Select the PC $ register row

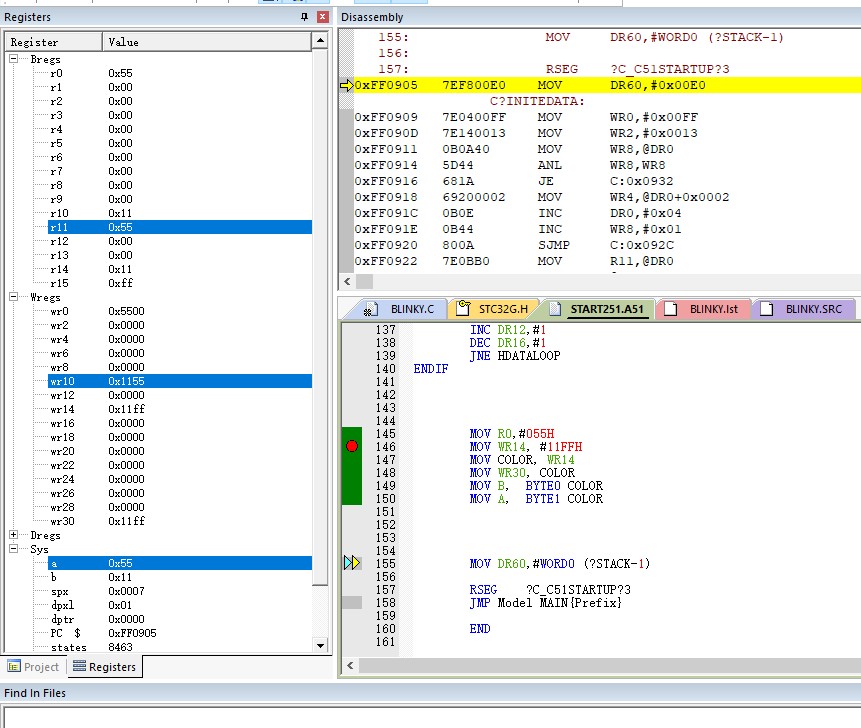pos(65,633)
